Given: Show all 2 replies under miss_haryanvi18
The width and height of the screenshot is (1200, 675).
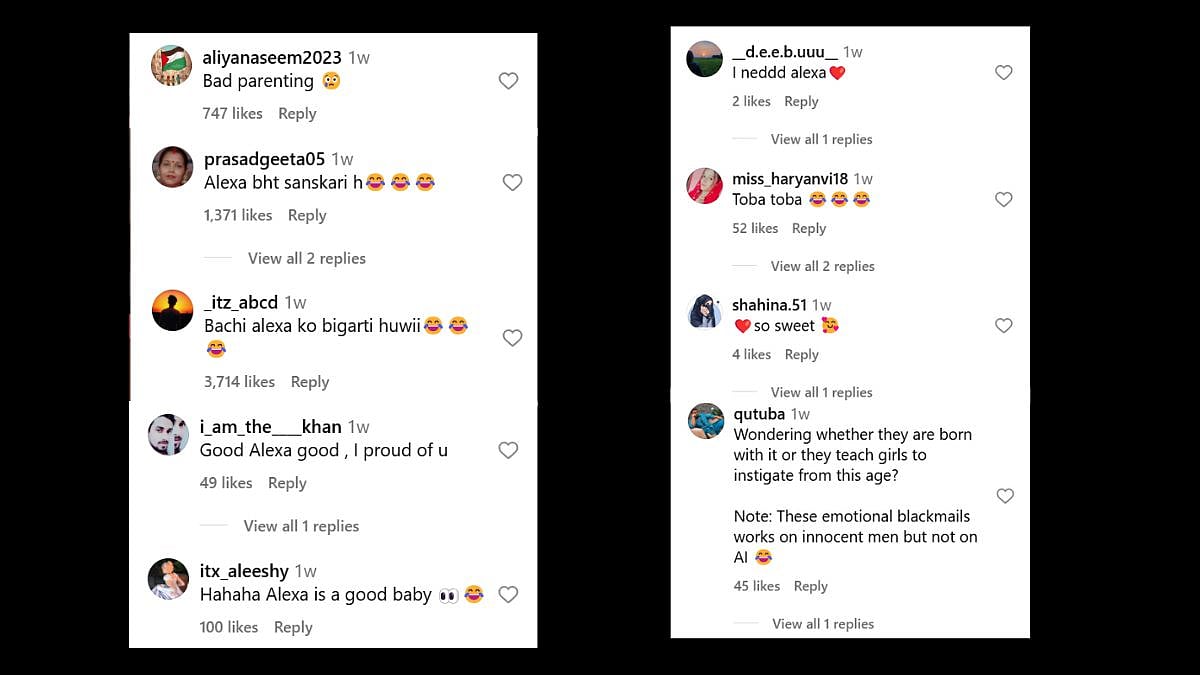Looking at the screenshot, I should coord(822,266).
